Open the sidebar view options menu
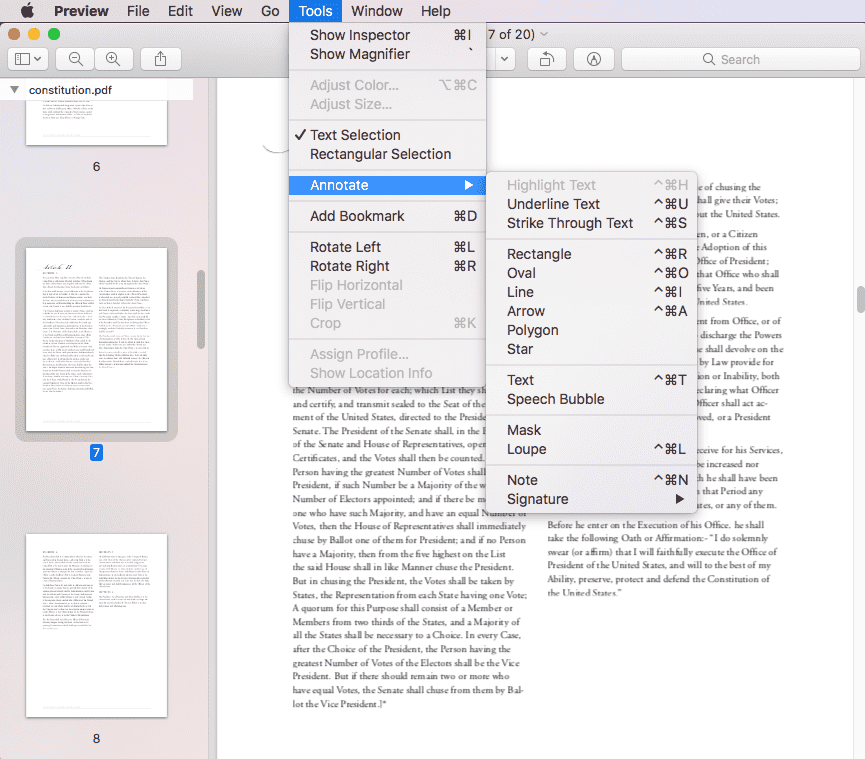 27,58
